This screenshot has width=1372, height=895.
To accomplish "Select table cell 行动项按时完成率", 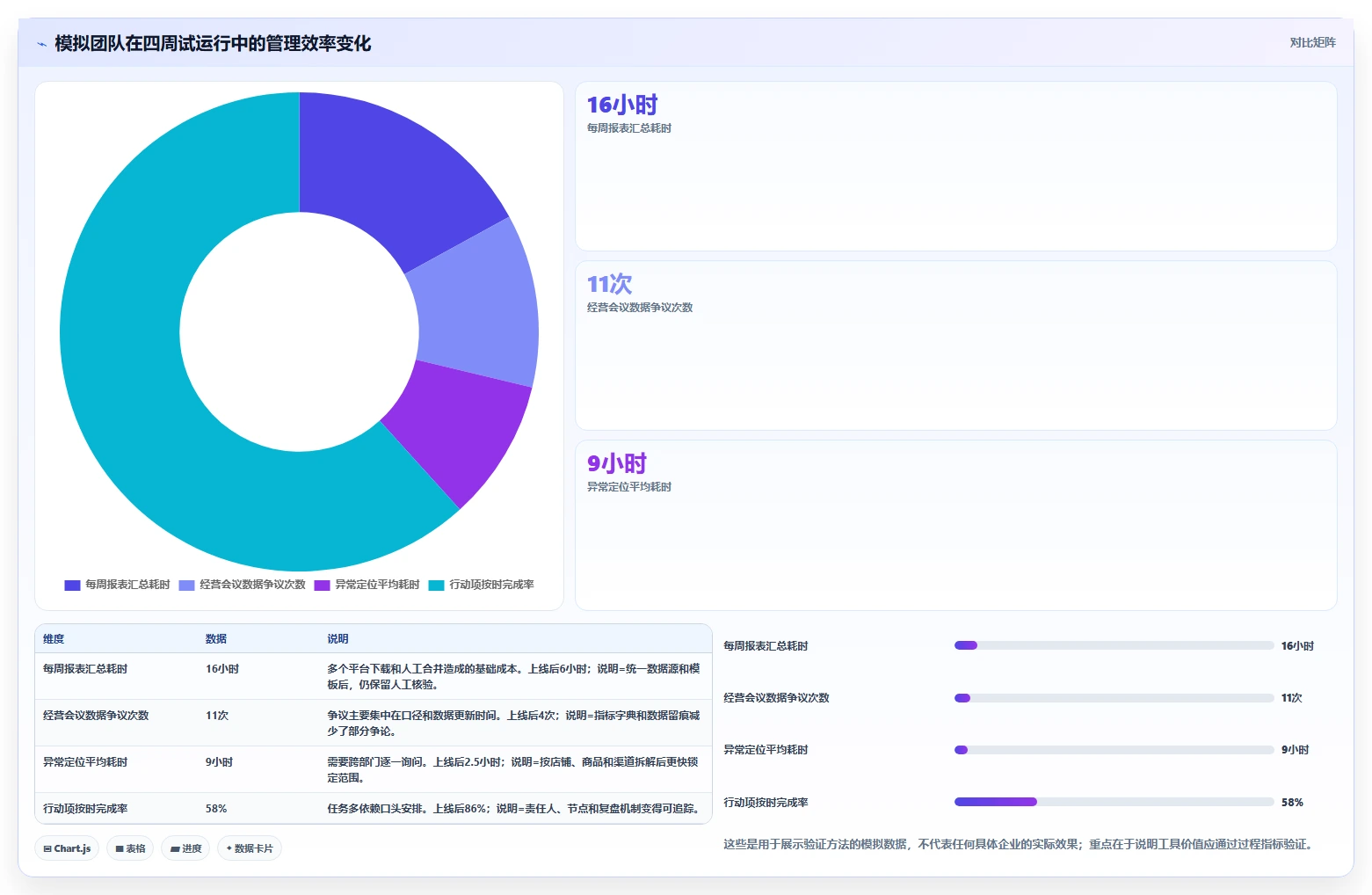I will click(85, 809).
